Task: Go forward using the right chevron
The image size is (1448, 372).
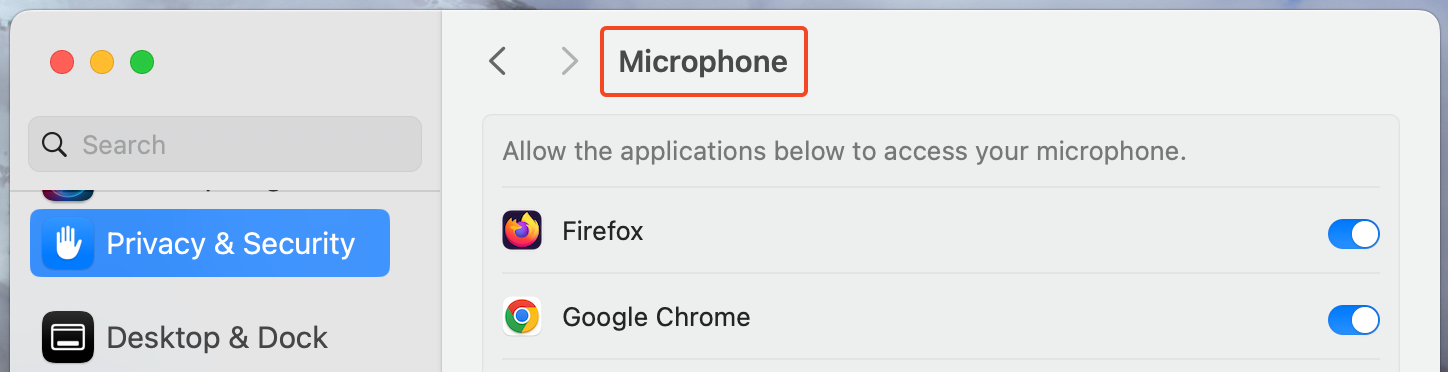Action: pyautogui.click(x=570, y=62)
